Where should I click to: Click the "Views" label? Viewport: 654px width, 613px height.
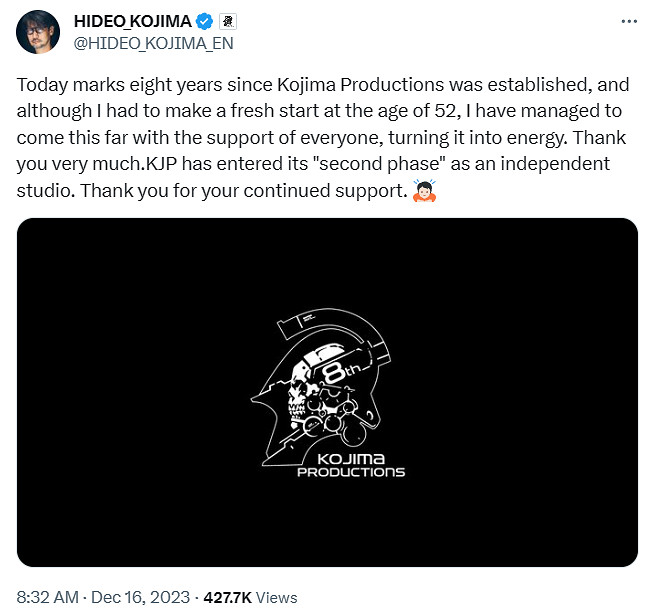(277, 597)
